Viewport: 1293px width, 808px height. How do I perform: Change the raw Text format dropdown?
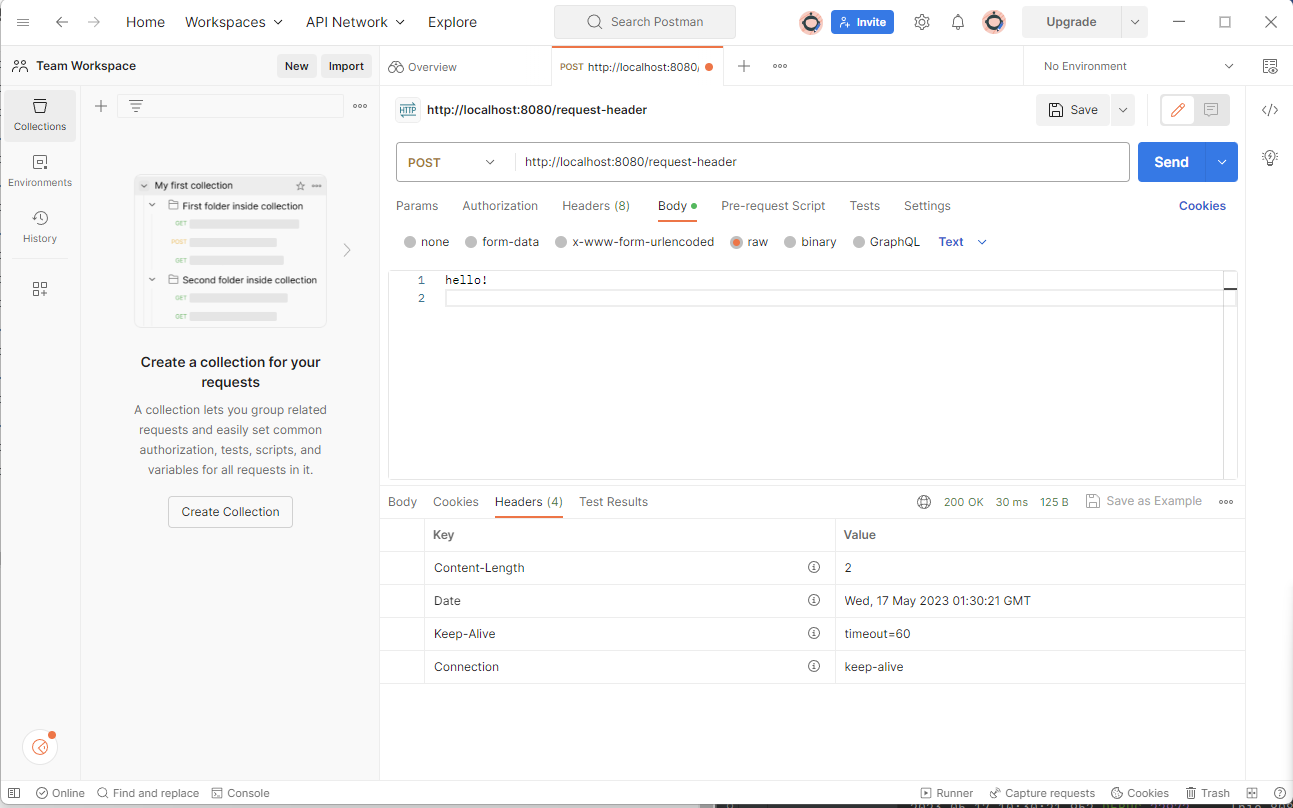(x=963, y=242)
